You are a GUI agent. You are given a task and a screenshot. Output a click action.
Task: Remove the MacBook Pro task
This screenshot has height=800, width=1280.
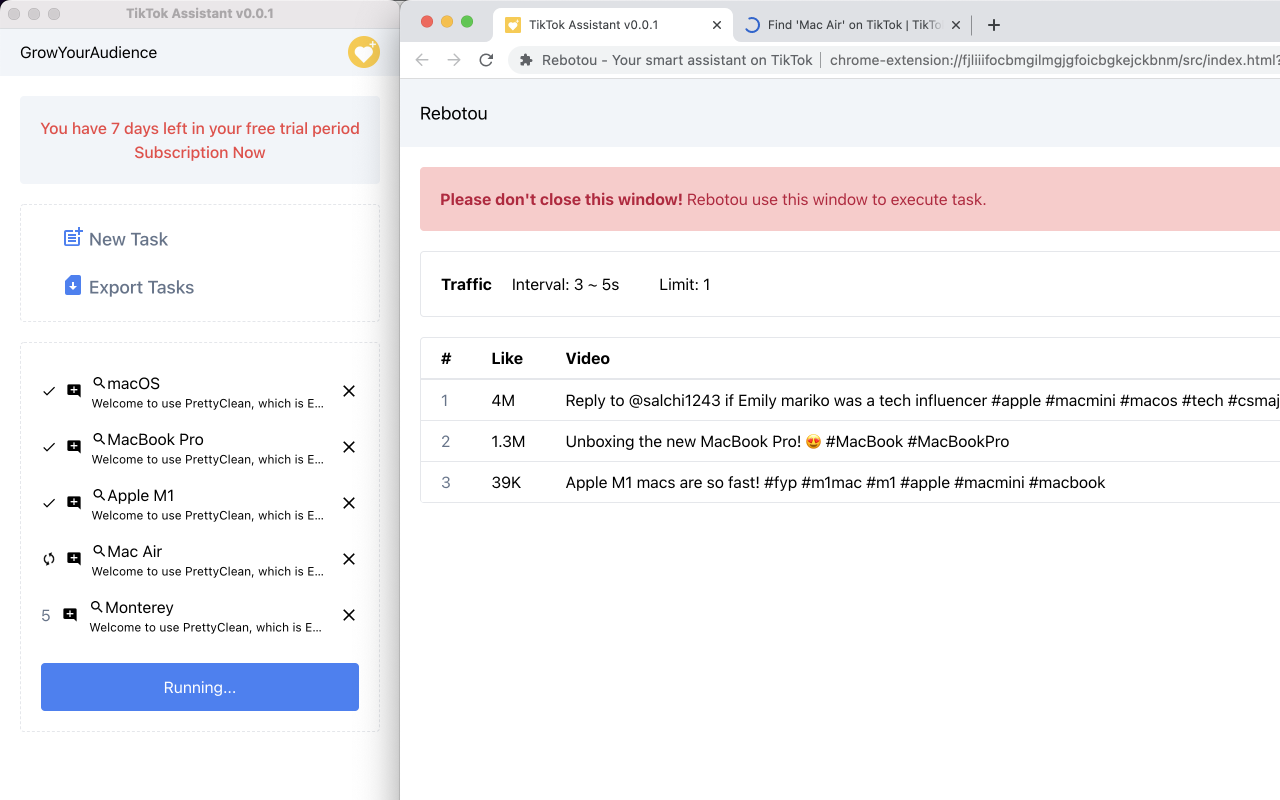click(349, 447)
